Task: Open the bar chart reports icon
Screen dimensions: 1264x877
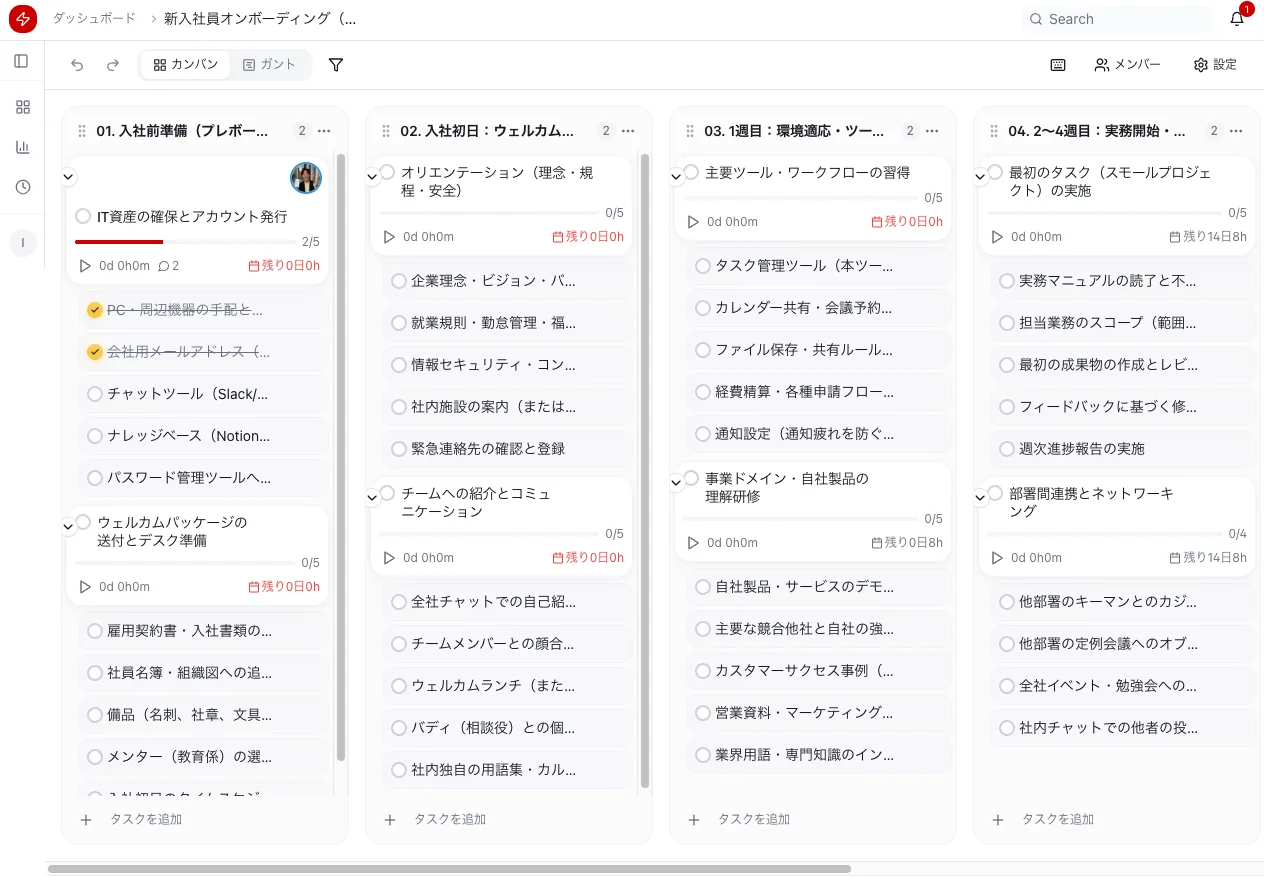Action: 23,147
